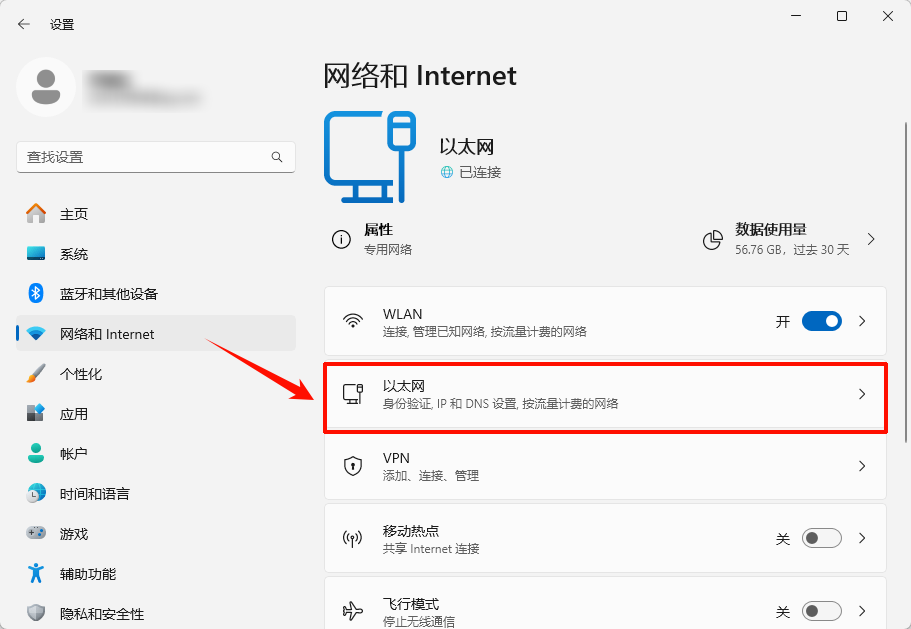911x629 pixels.
Task: Click the back arrow button
Action: [23, 23]
